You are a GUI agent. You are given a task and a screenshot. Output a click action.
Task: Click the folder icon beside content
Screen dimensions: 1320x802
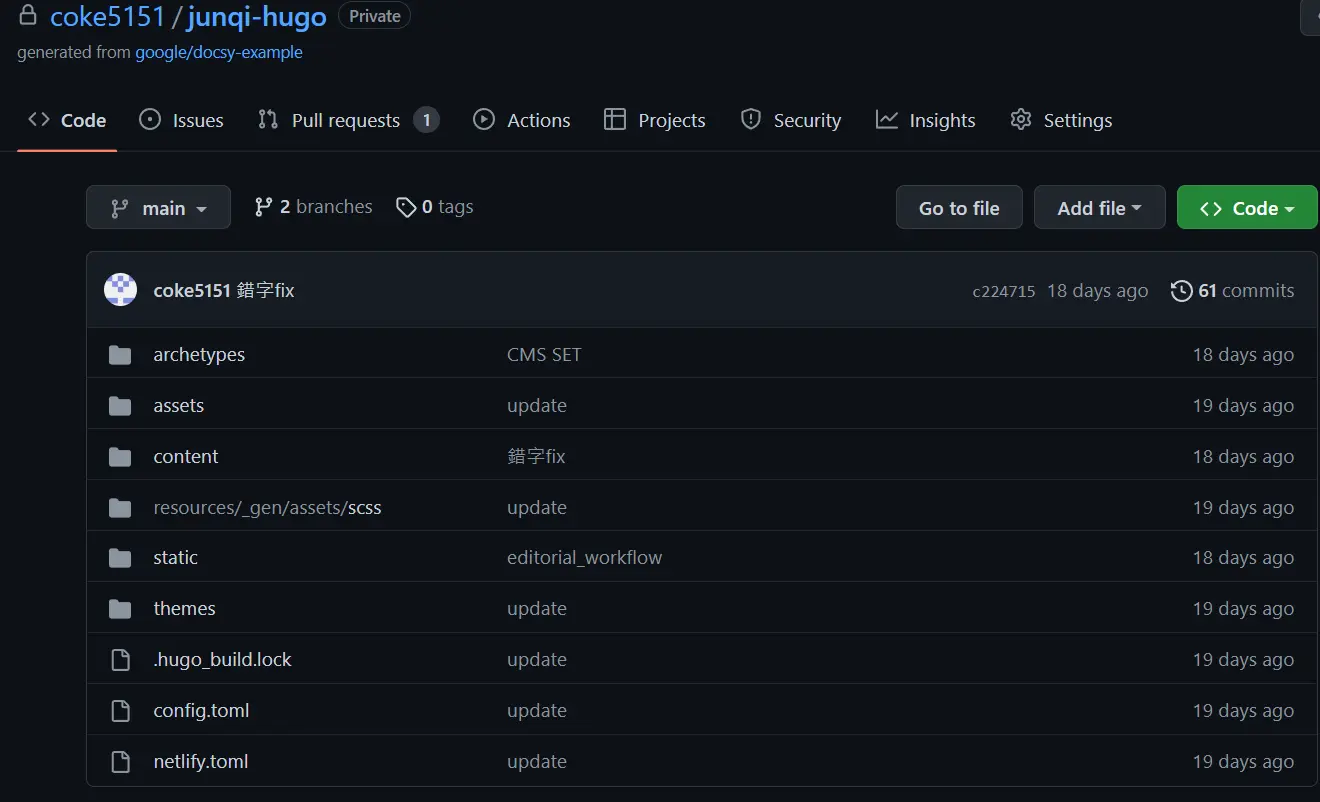[x=120, y=457]
